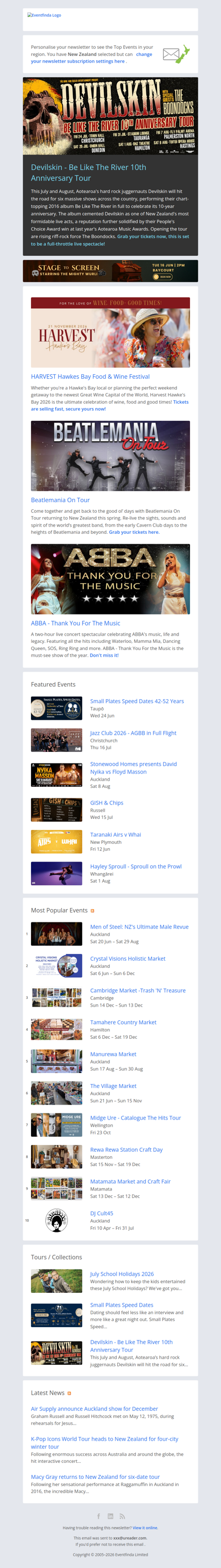Open Cambridge Market -Trash 'N' Treasure
This screenshot has width=221, height=1568.
coord(138,991)
